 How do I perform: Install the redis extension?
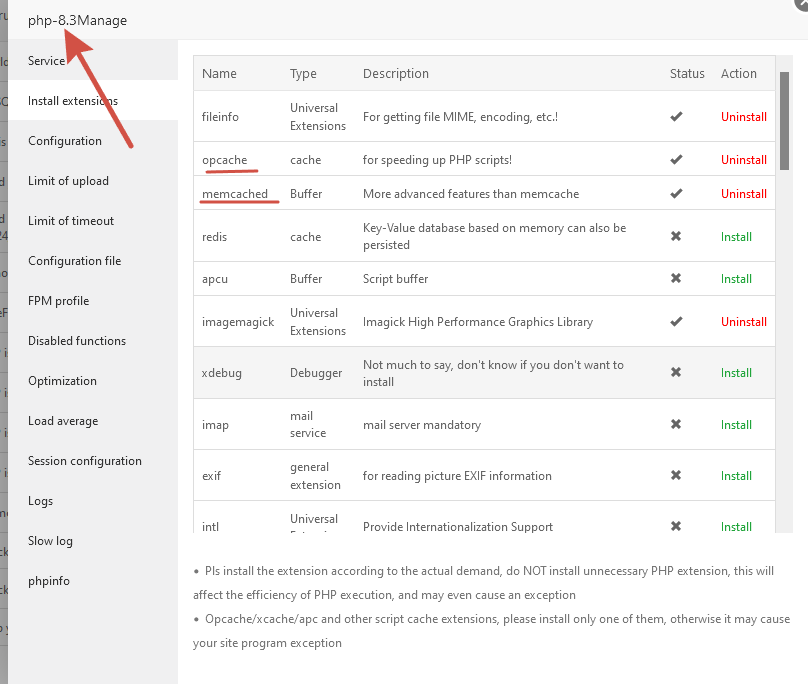coord(736,237)
